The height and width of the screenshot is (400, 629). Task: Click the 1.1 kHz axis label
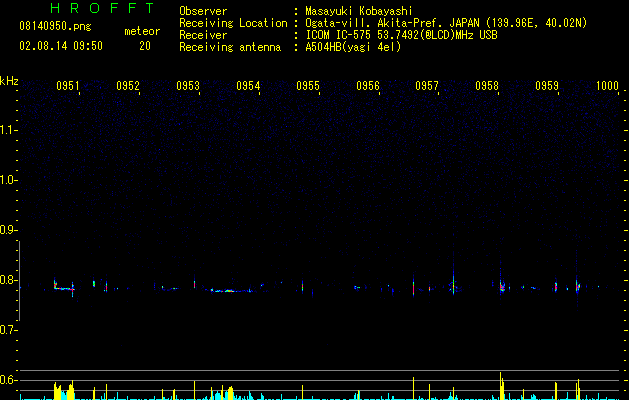[x=8, y=130]
